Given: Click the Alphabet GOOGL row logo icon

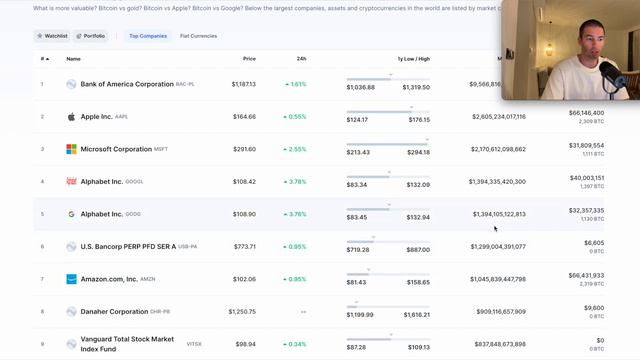Looking at the screenshot, I should click(x=71, y=182).
